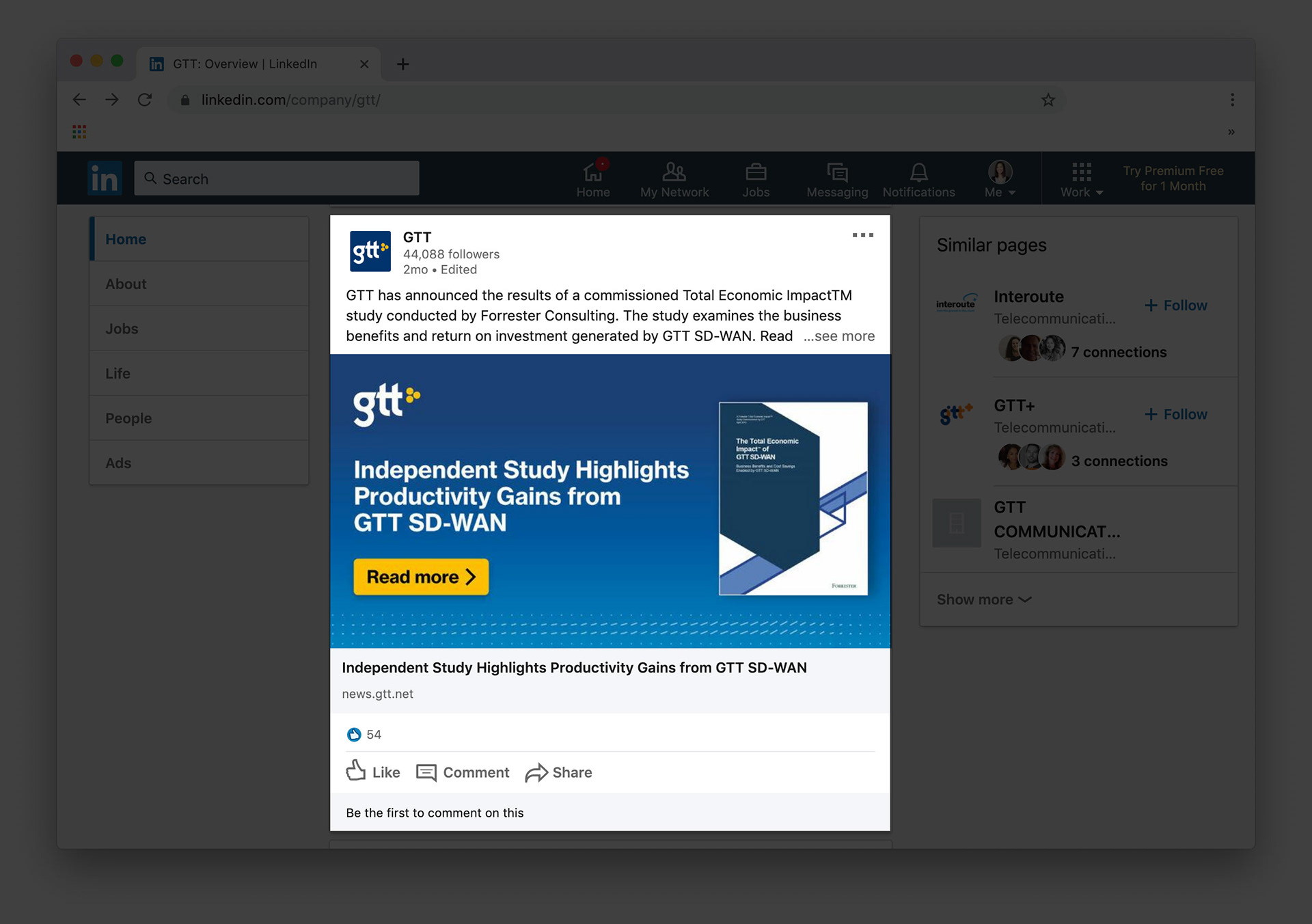View Interoute's 7 connections
Image resolution: width=1312 pixels, height=924 pixels.
coord(1119,352)
